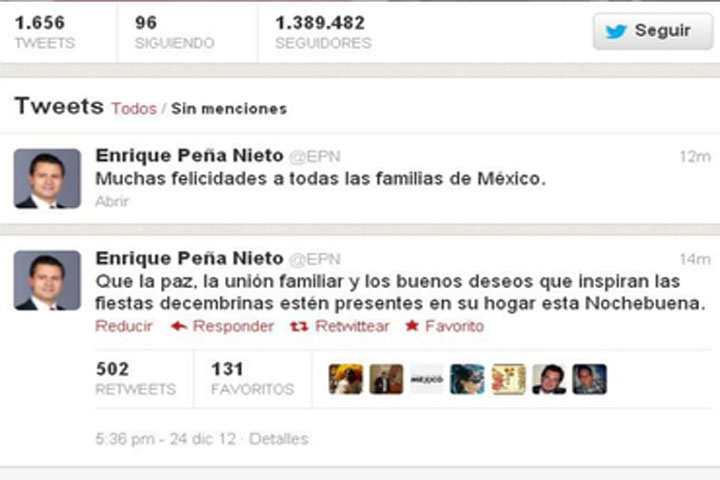This screenshot has height=480, width=720.
Task: Click the Twitter bird icon on Seguir
Action: (x=616, y=31)
